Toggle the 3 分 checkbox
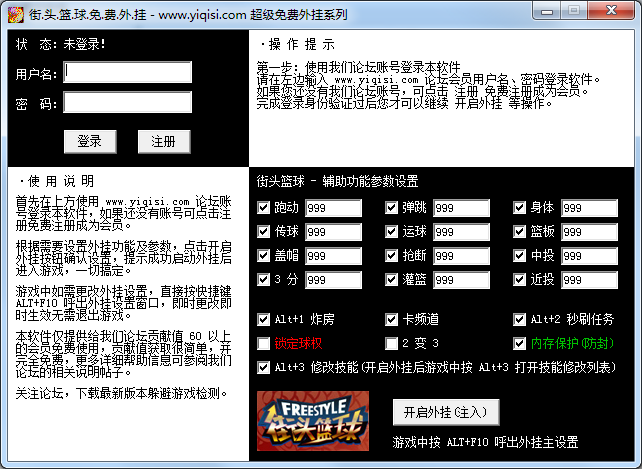Image resolution: width=642 pixels, height=469 pixels. point(263,279)
